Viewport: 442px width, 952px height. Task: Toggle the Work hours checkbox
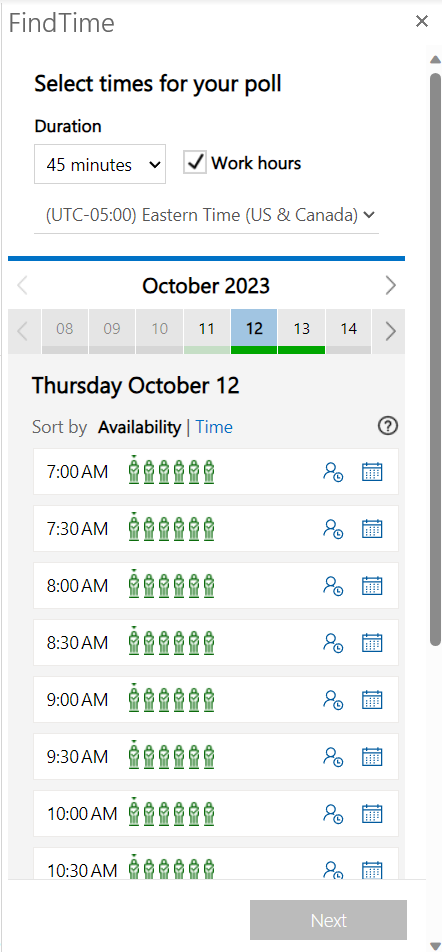point(195,163)
